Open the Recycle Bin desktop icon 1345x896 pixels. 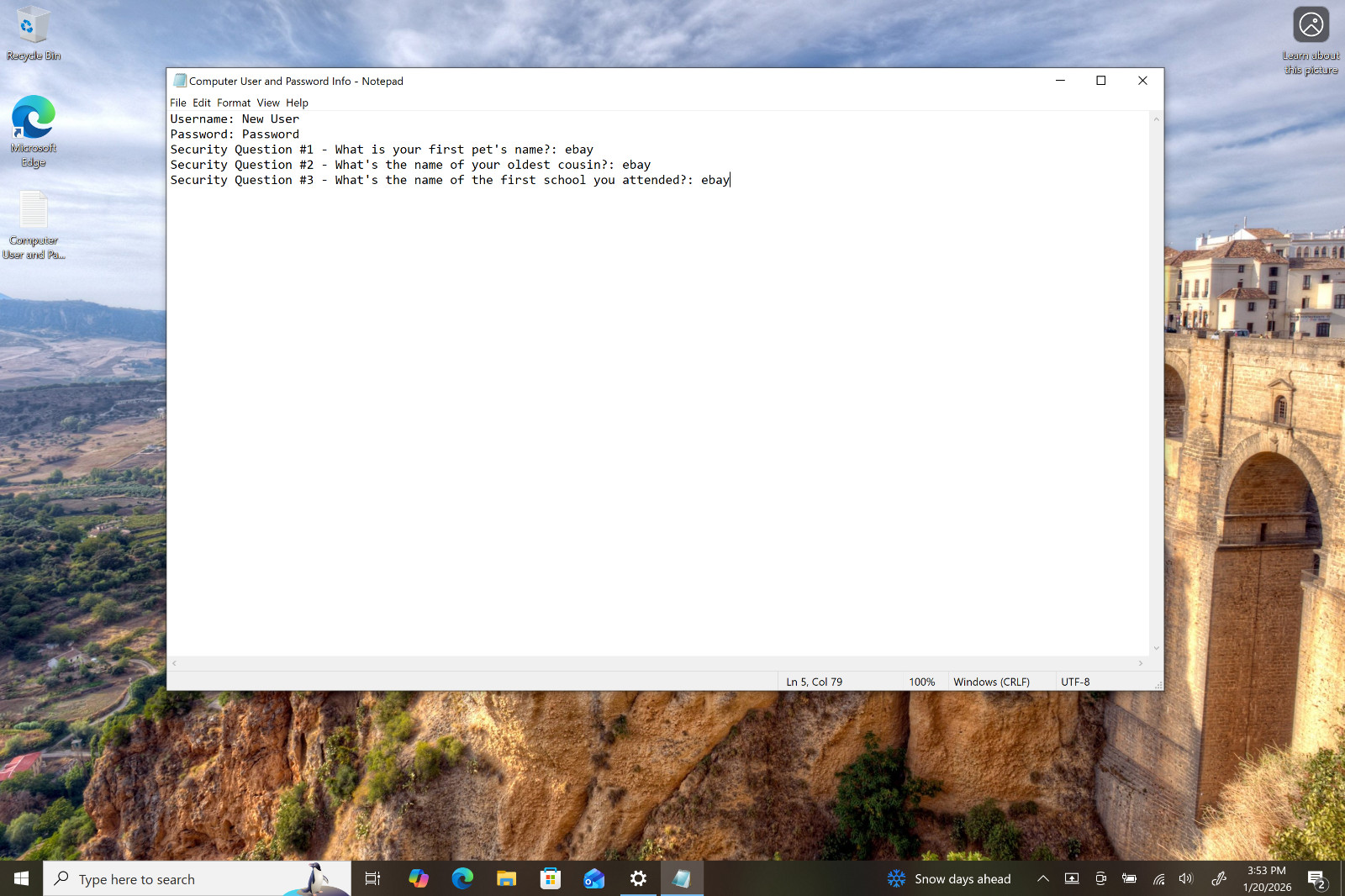[x=33, y=34]
